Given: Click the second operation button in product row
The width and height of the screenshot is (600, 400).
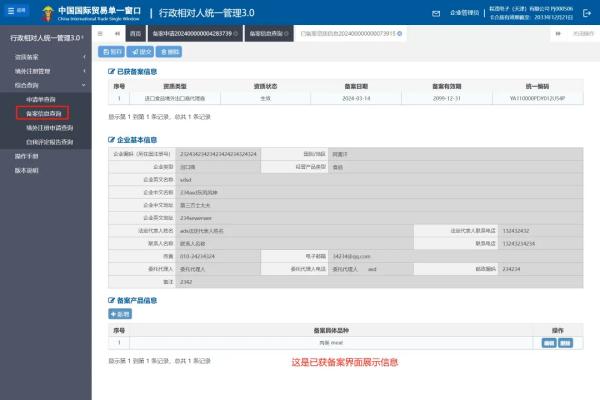Looking at the screenshot, I should (566, 342).
